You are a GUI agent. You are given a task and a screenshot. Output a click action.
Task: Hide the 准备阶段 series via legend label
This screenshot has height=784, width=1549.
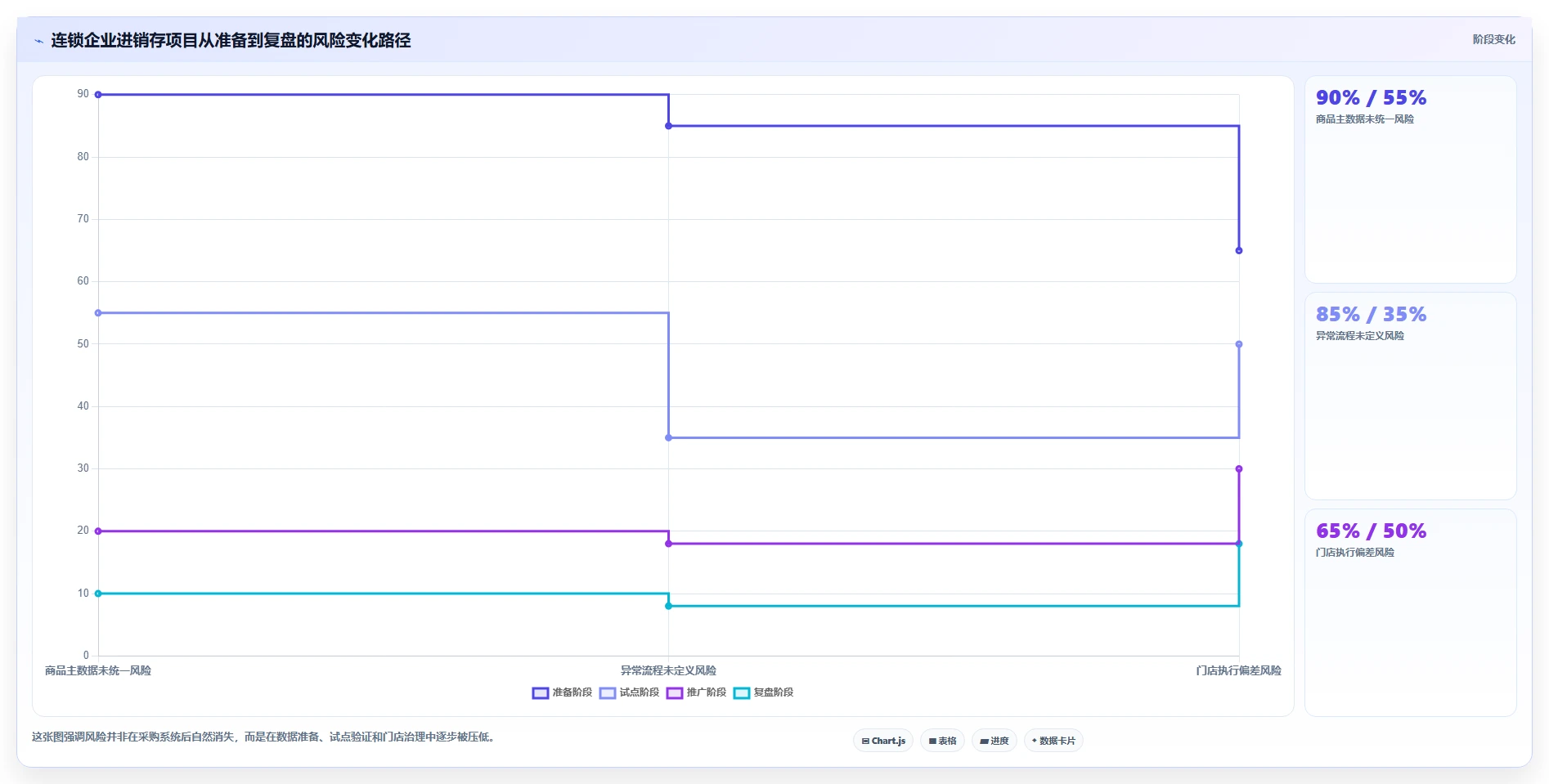coord(572,692)
